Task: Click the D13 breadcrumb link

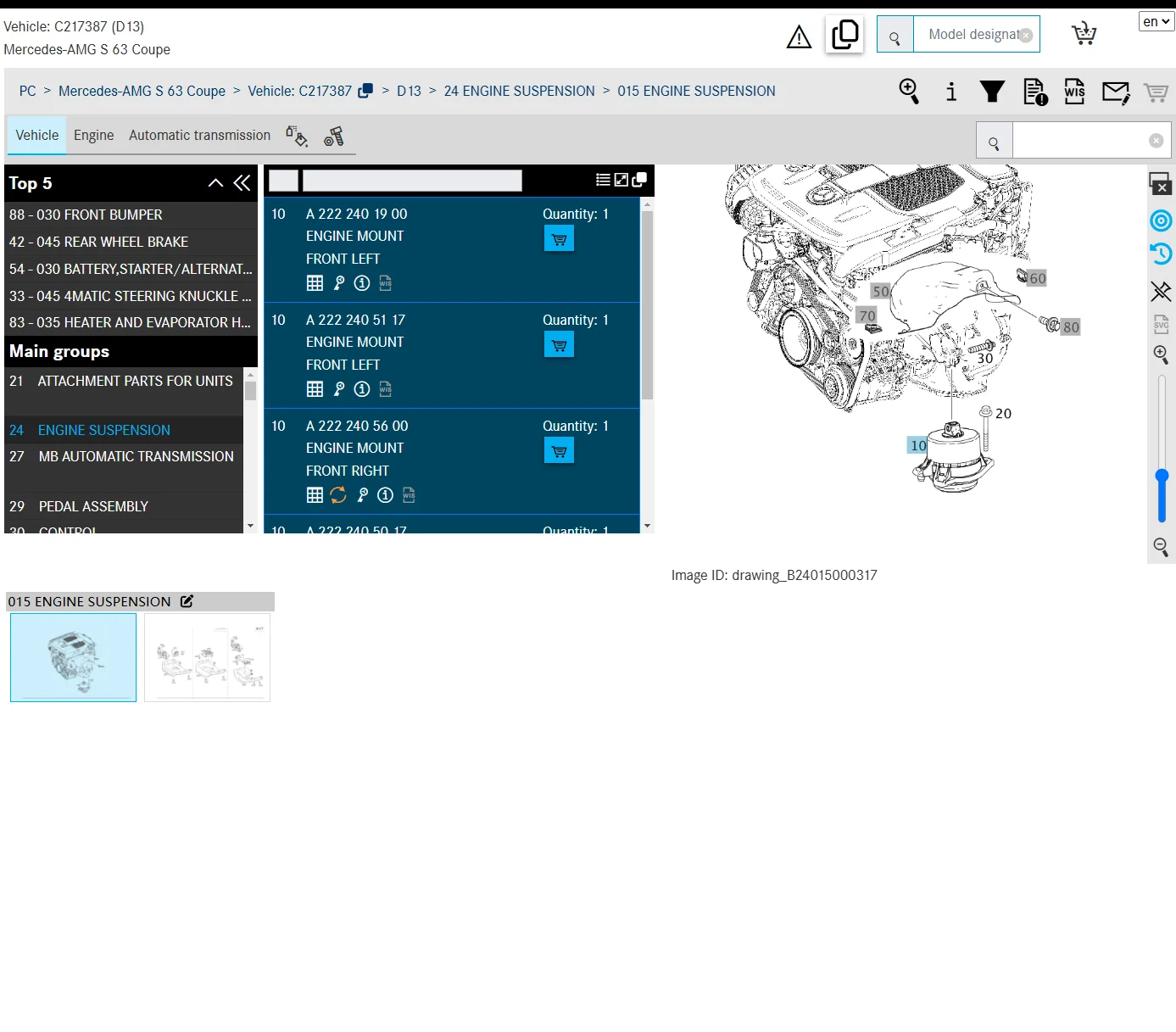Action: [409, 91]
